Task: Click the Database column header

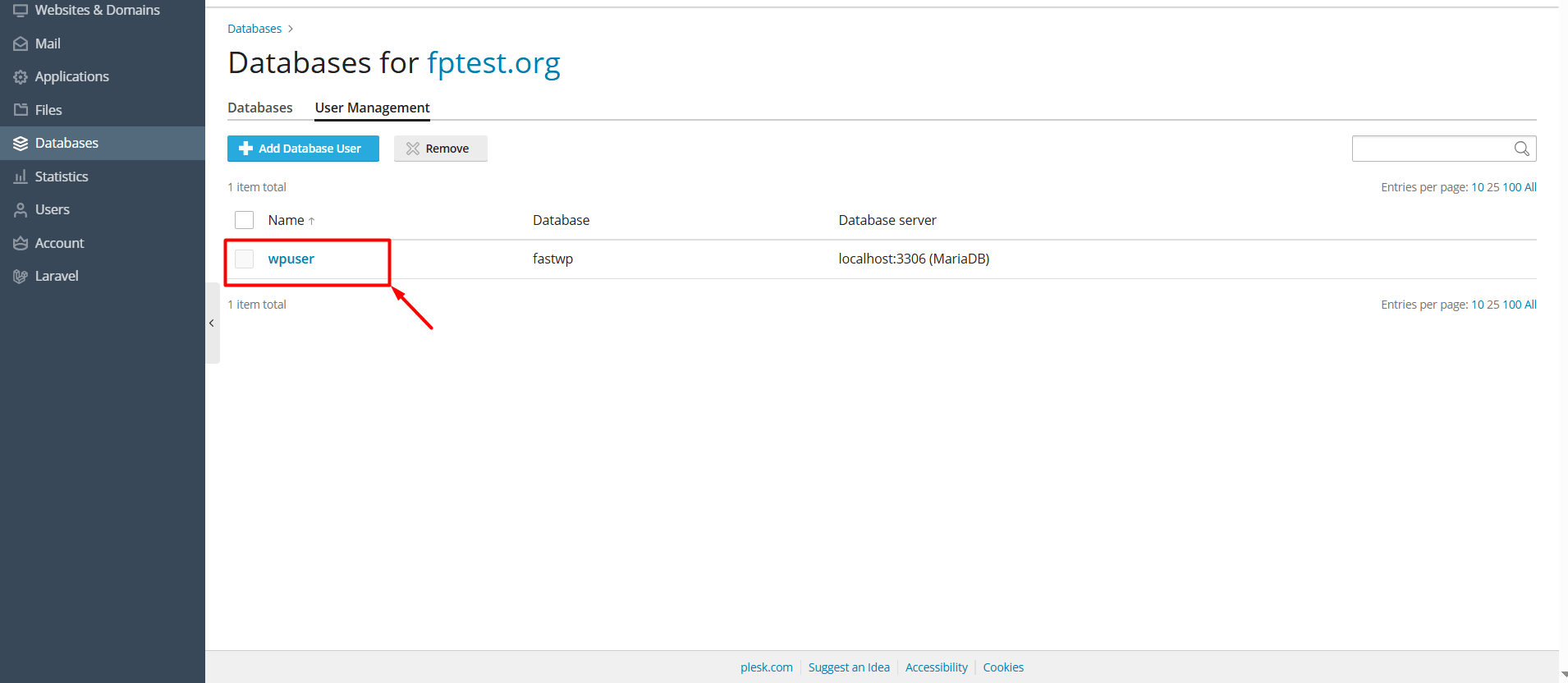Action: coord(561,220)
